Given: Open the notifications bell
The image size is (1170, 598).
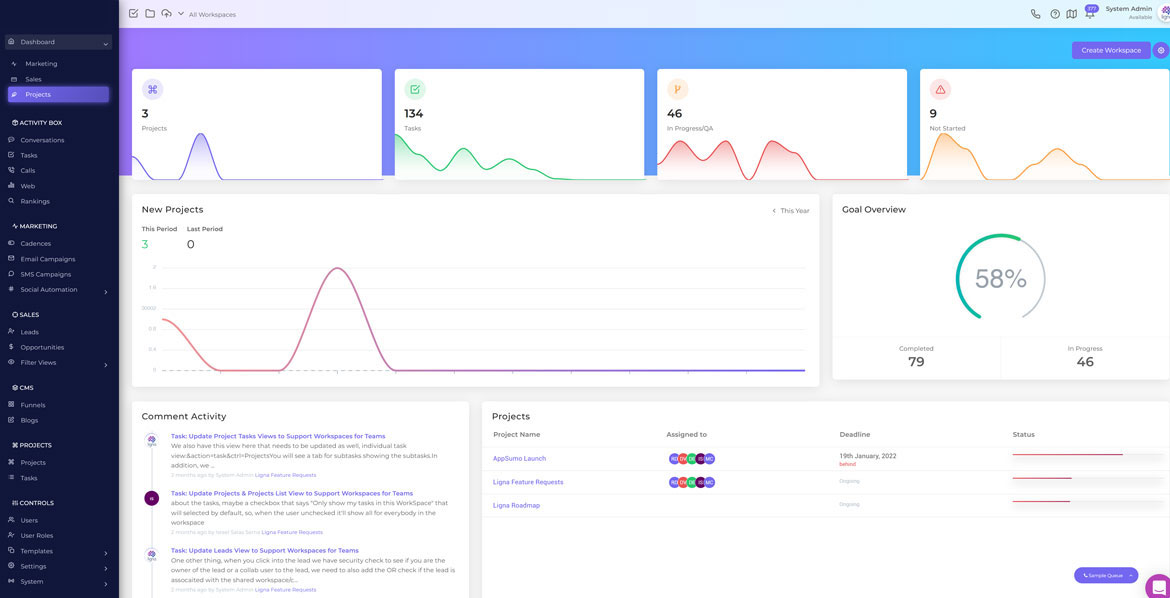Looking at the screenshot, I should pos(1089,14).
